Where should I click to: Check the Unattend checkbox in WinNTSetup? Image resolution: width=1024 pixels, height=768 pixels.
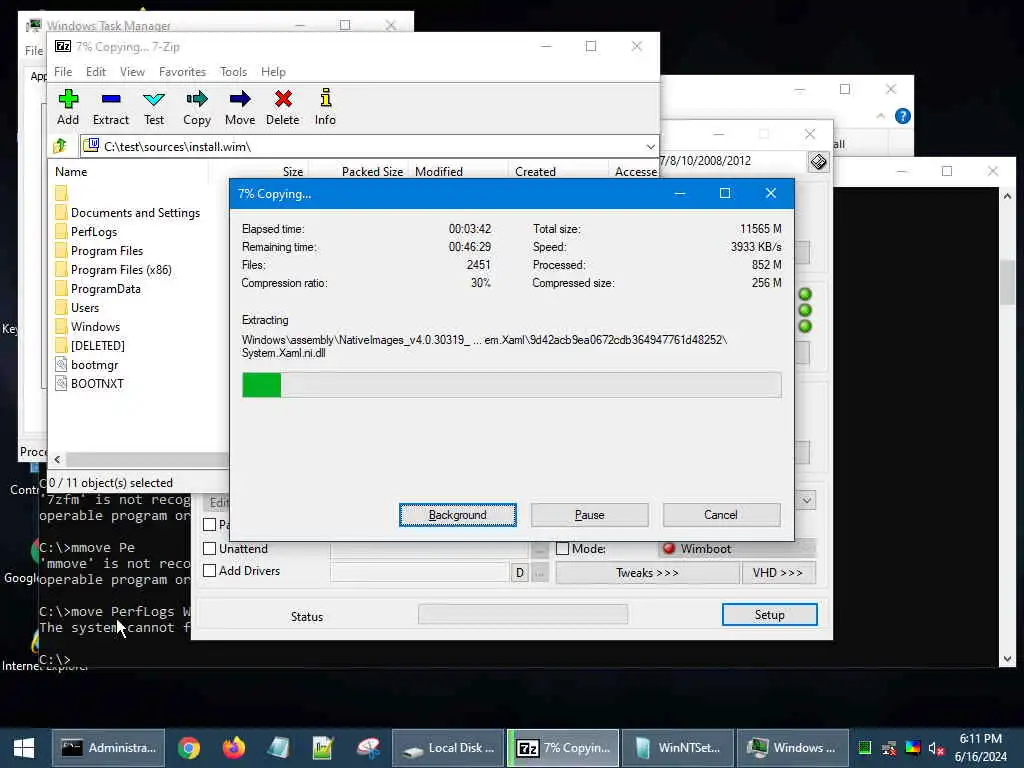pyautogui.click(x=210, y=549)
